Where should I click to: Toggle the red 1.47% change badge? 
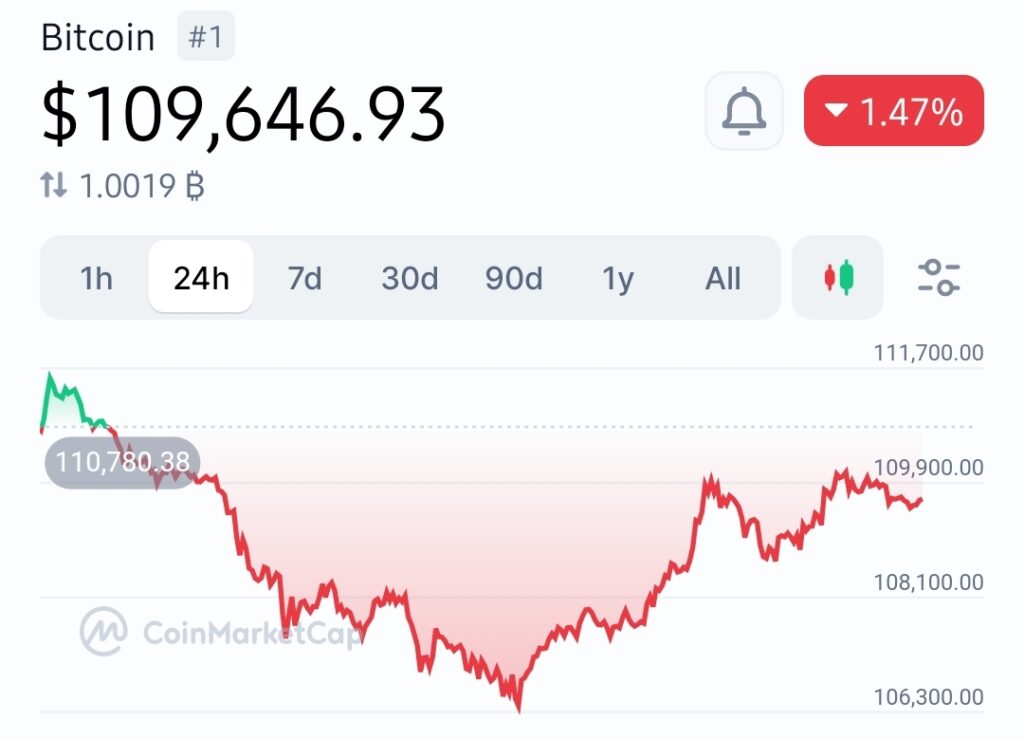point(894,111)
